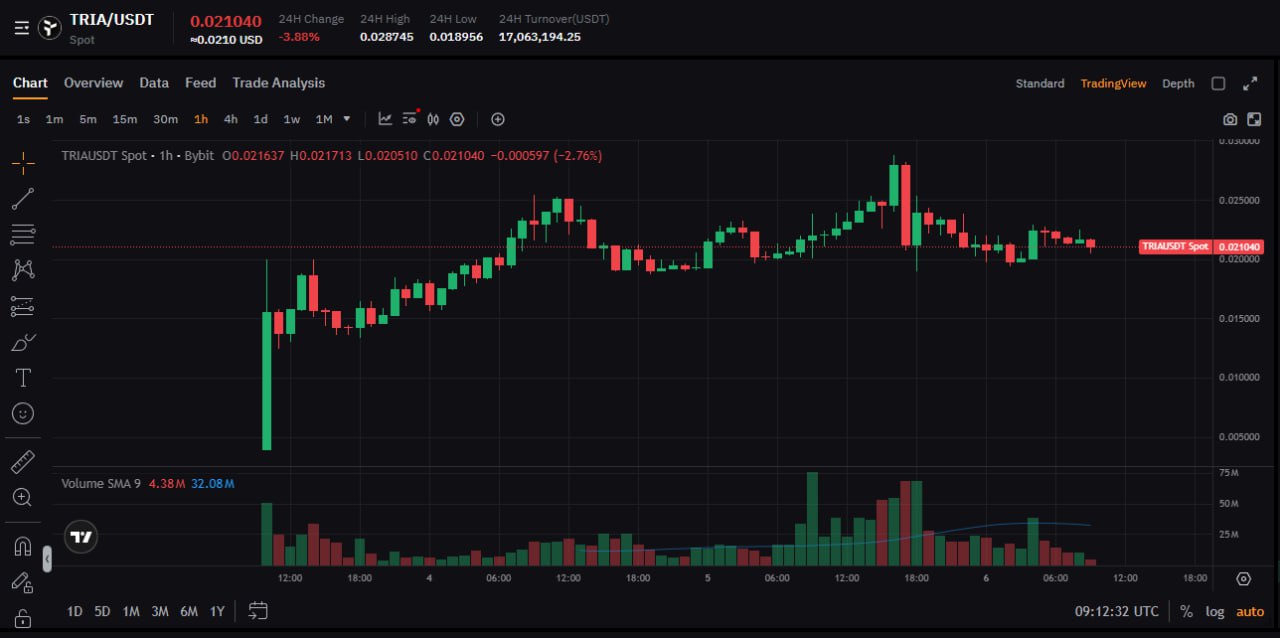Open the hamburger menu beside TRIA/USDT
1280x638 pixels.
click(22, 28)
